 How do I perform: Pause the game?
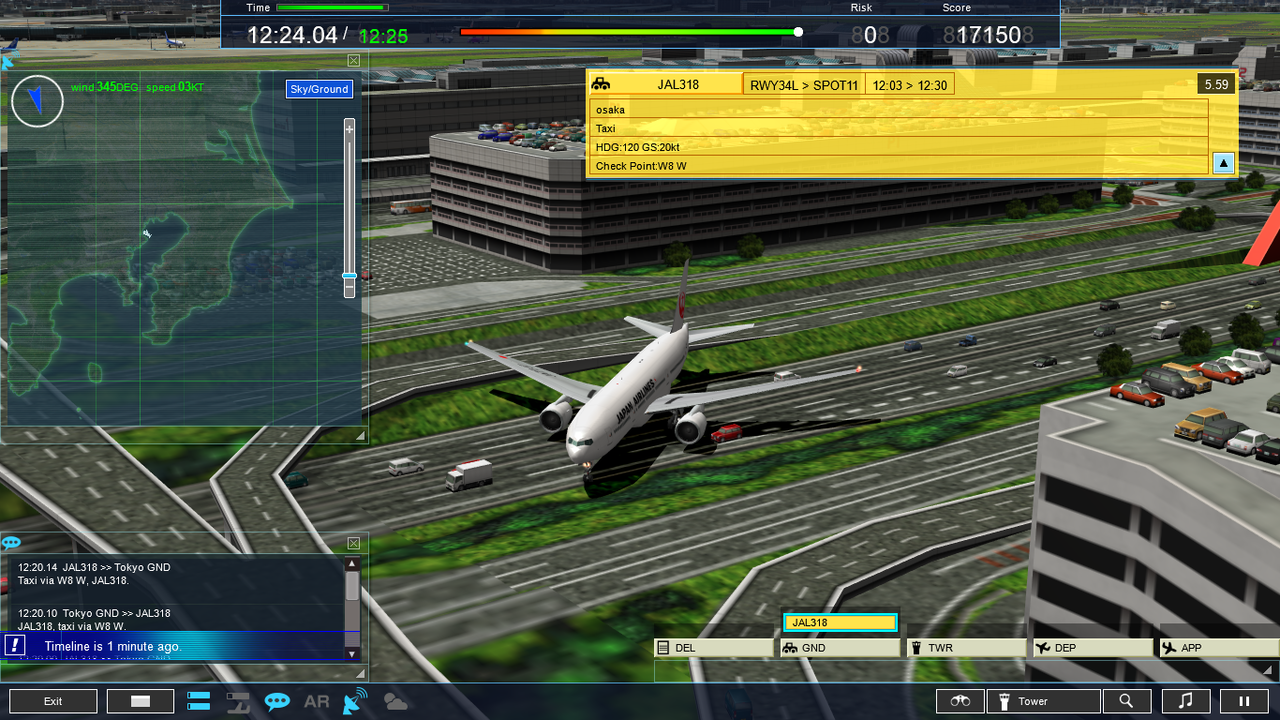[x=1245, y=701]
